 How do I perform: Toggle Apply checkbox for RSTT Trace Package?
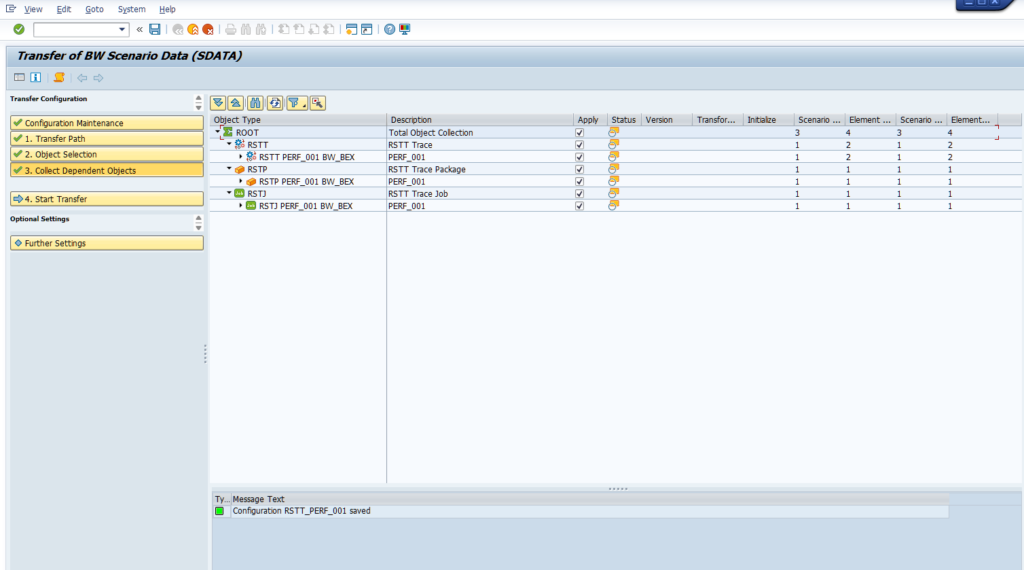[x=579, y=169]
